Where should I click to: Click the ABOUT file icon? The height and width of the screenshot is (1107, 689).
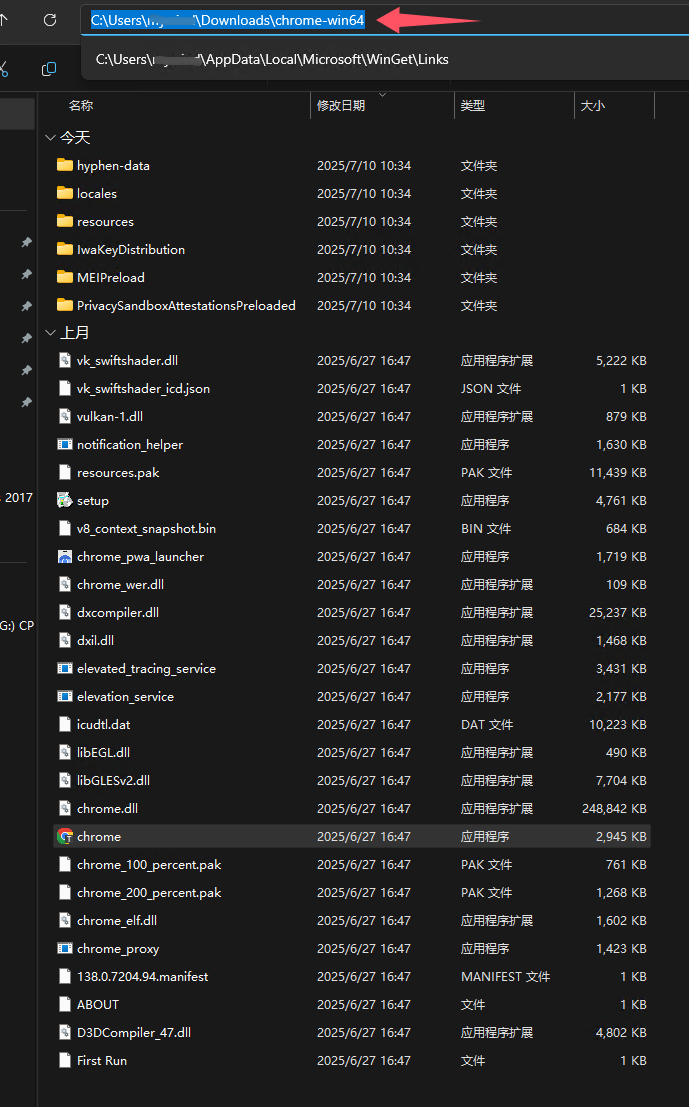(65, 1005)
